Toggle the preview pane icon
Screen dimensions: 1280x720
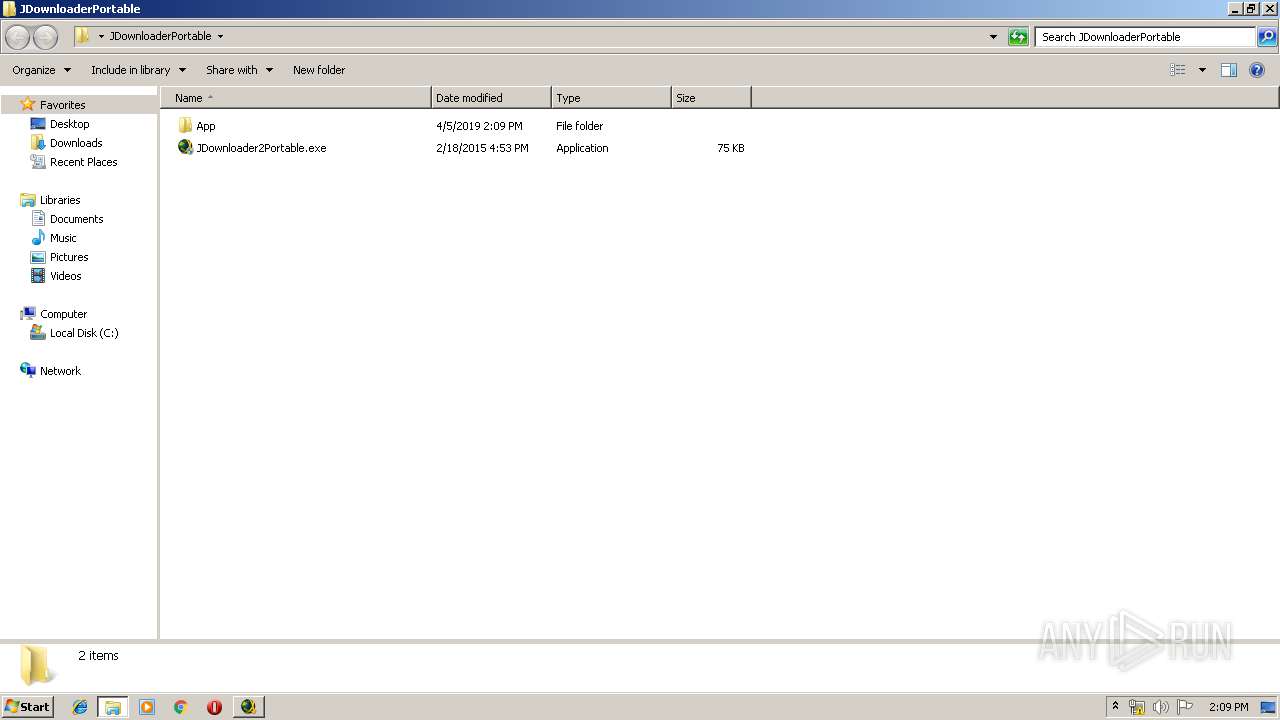(1229, 70)
